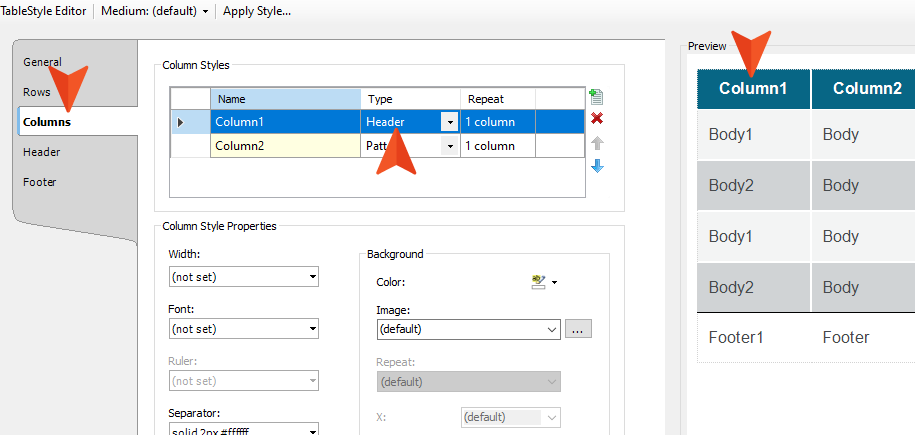
Task: Open the Footer tab
Action: point(40,182)
